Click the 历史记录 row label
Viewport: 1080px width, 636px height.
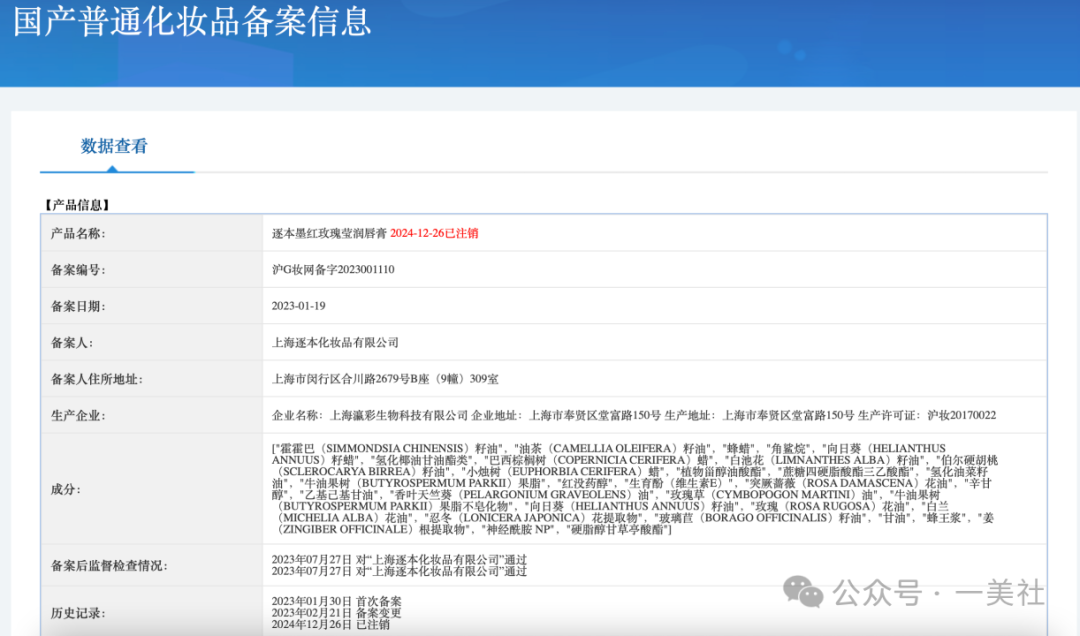(76, 613)
